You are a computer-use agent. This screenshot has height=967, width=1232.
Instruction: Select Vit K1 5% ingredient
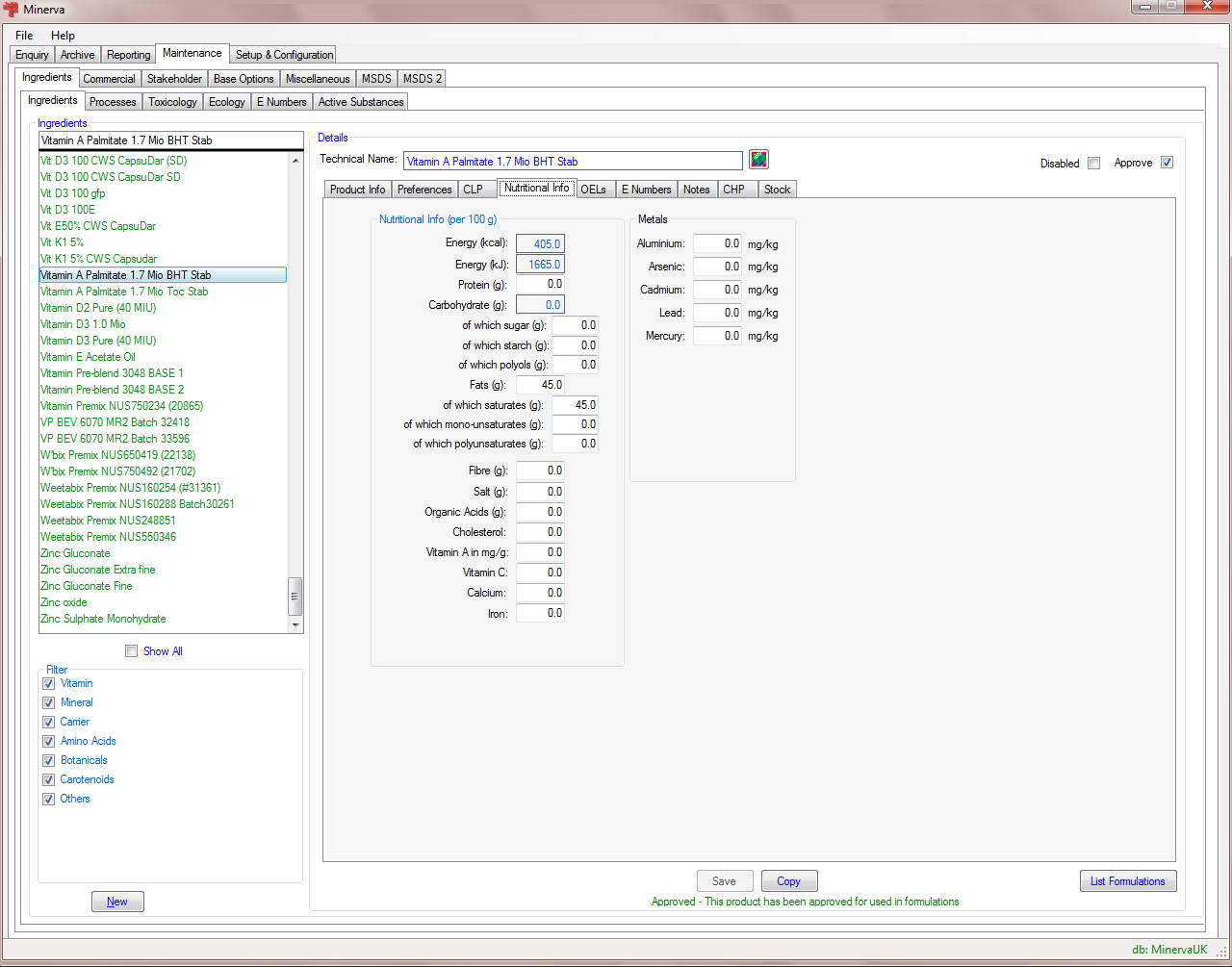[x=62, y=242]
